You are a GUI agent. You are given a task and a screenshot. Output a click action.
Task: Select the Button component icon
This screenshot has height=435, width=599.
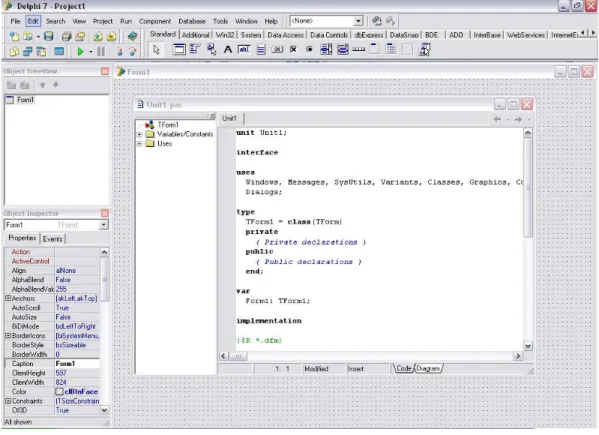(x=277, y=49)
